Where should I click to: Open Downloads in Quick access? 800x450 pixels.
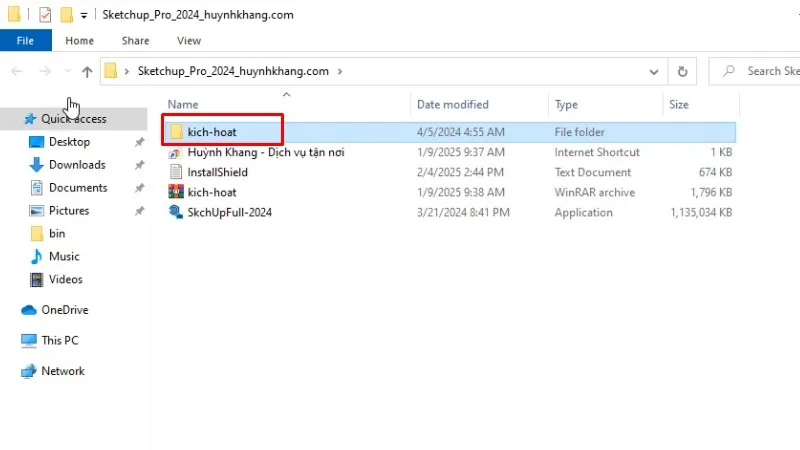[x=77, y=165]
